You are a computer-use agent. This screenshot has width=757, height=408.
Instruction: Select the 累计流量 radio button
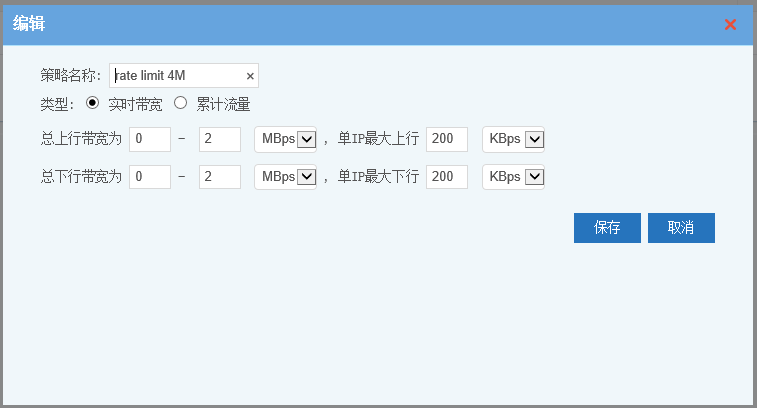[x=181, y=102]
